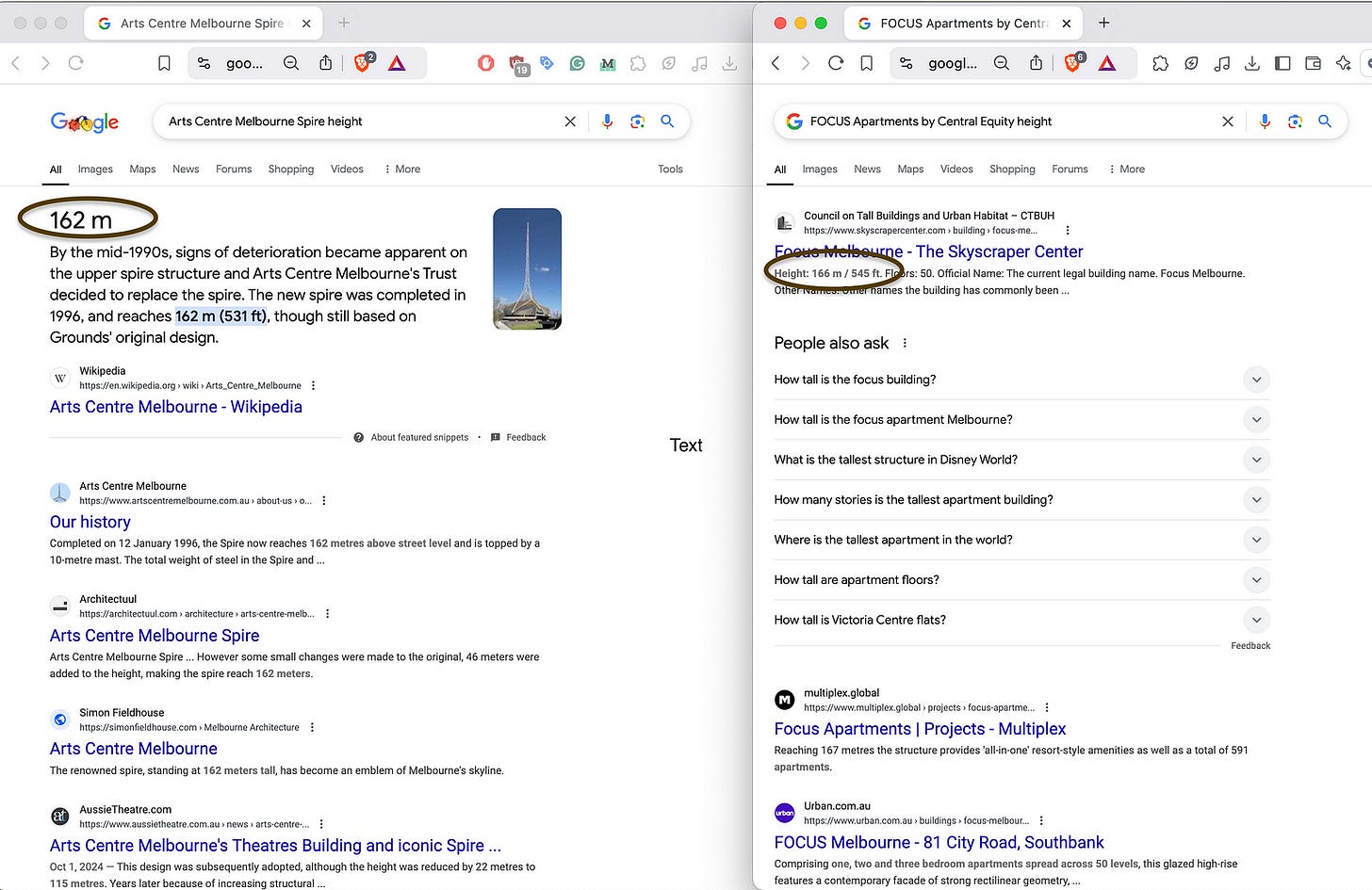The width and height of the screenshot is (1372, 890).
Task: Open Forums tab in the FOCUS Apartments results
Action: point(1070,169)
